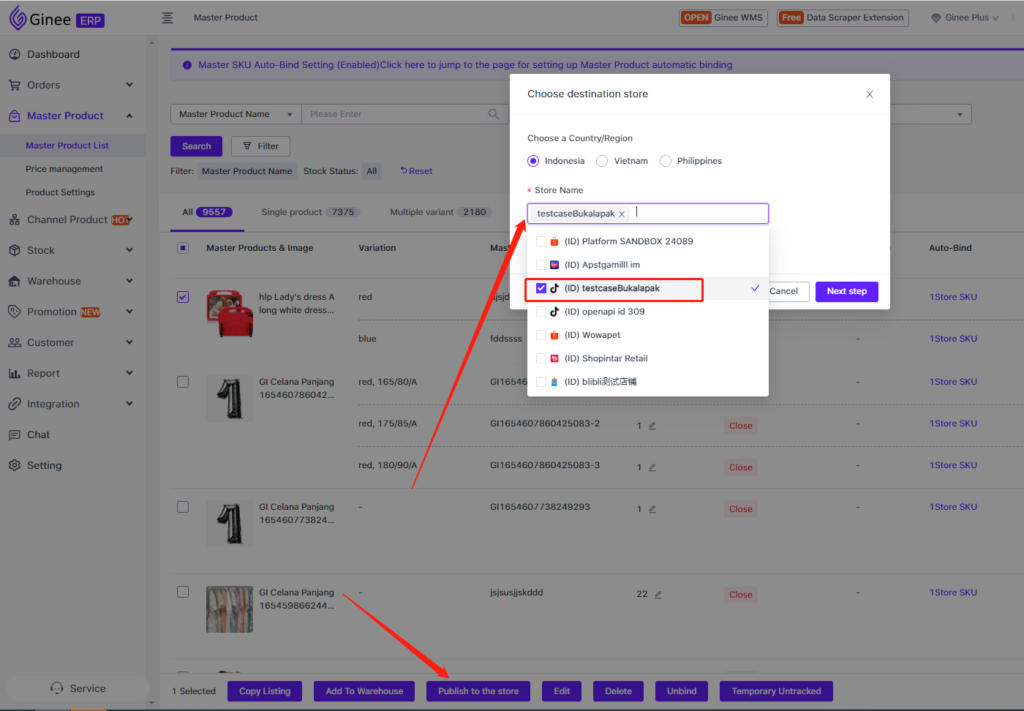Click the Unbind button
The height and width of the screenshot is (711, 1024).
coord(682,691)
